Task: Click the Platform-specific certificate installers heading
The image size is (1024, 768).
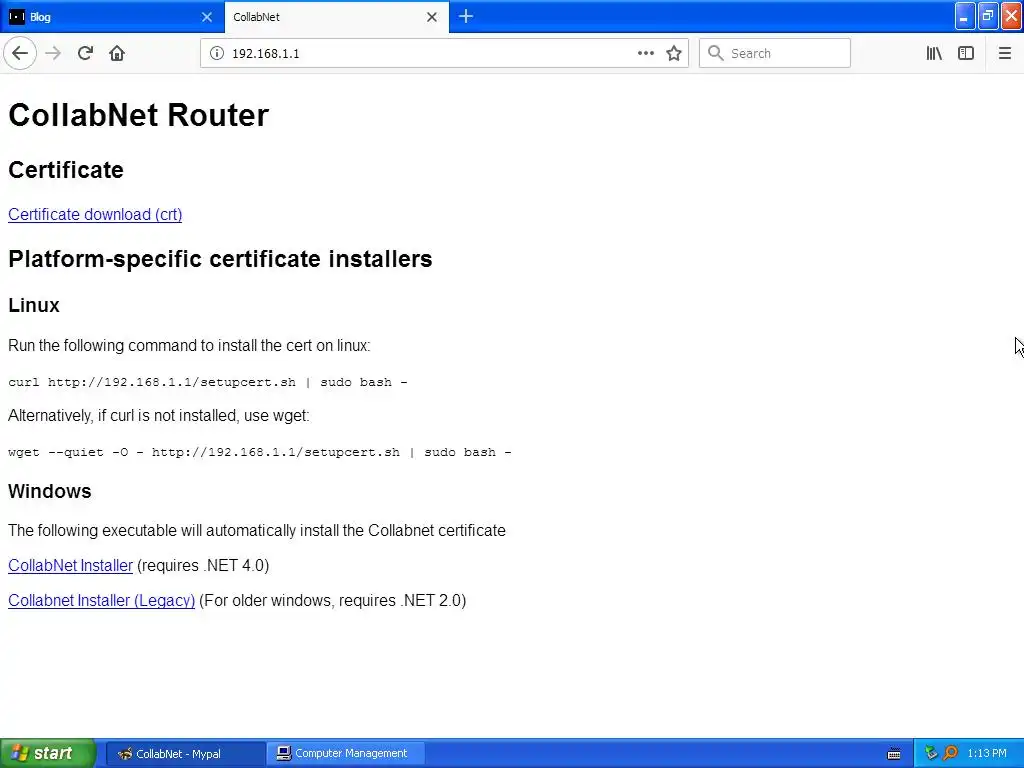Action: (x=220, y=259)
